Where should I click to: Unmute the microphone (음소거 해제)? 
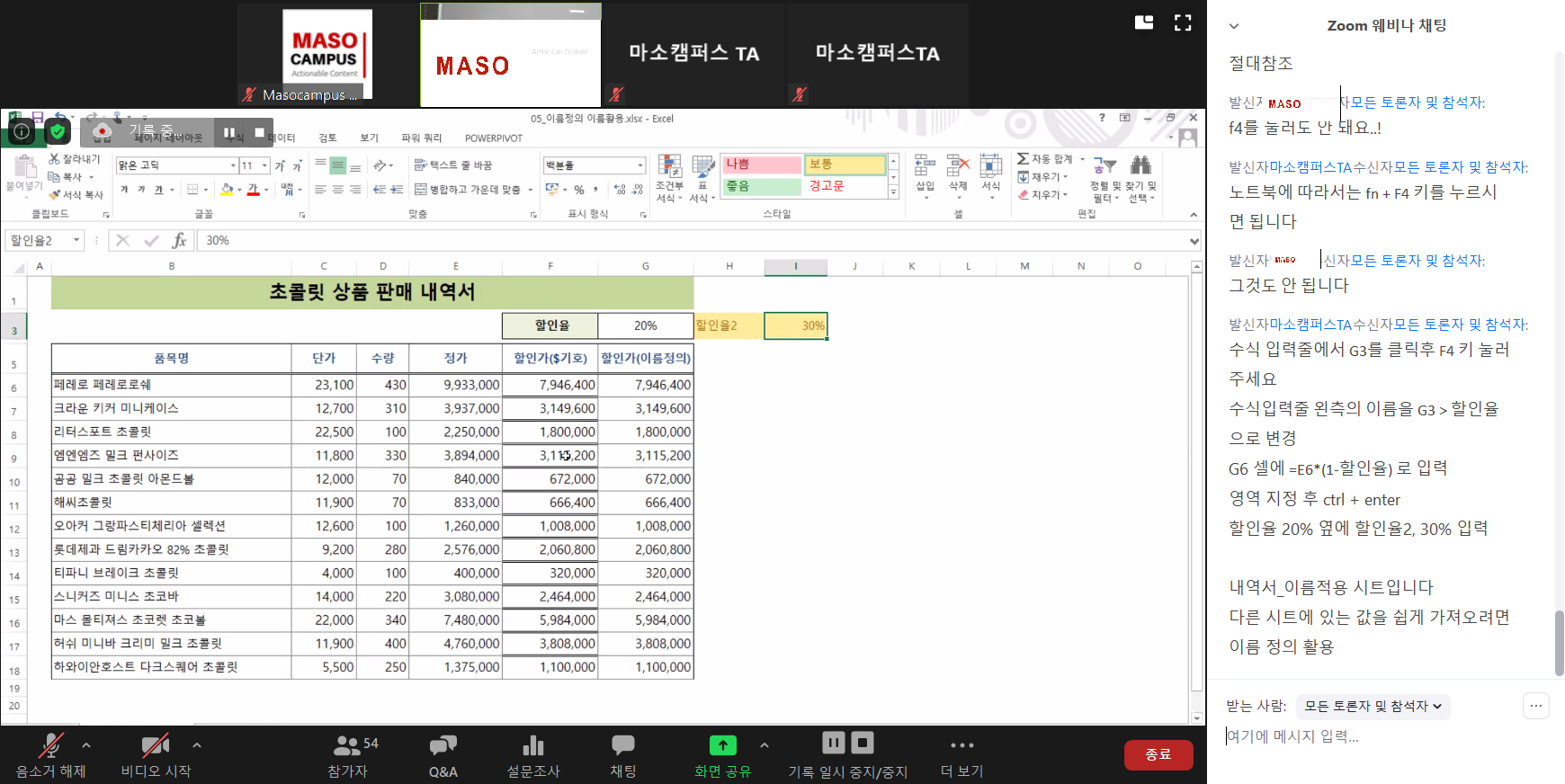tap(50, 746)
